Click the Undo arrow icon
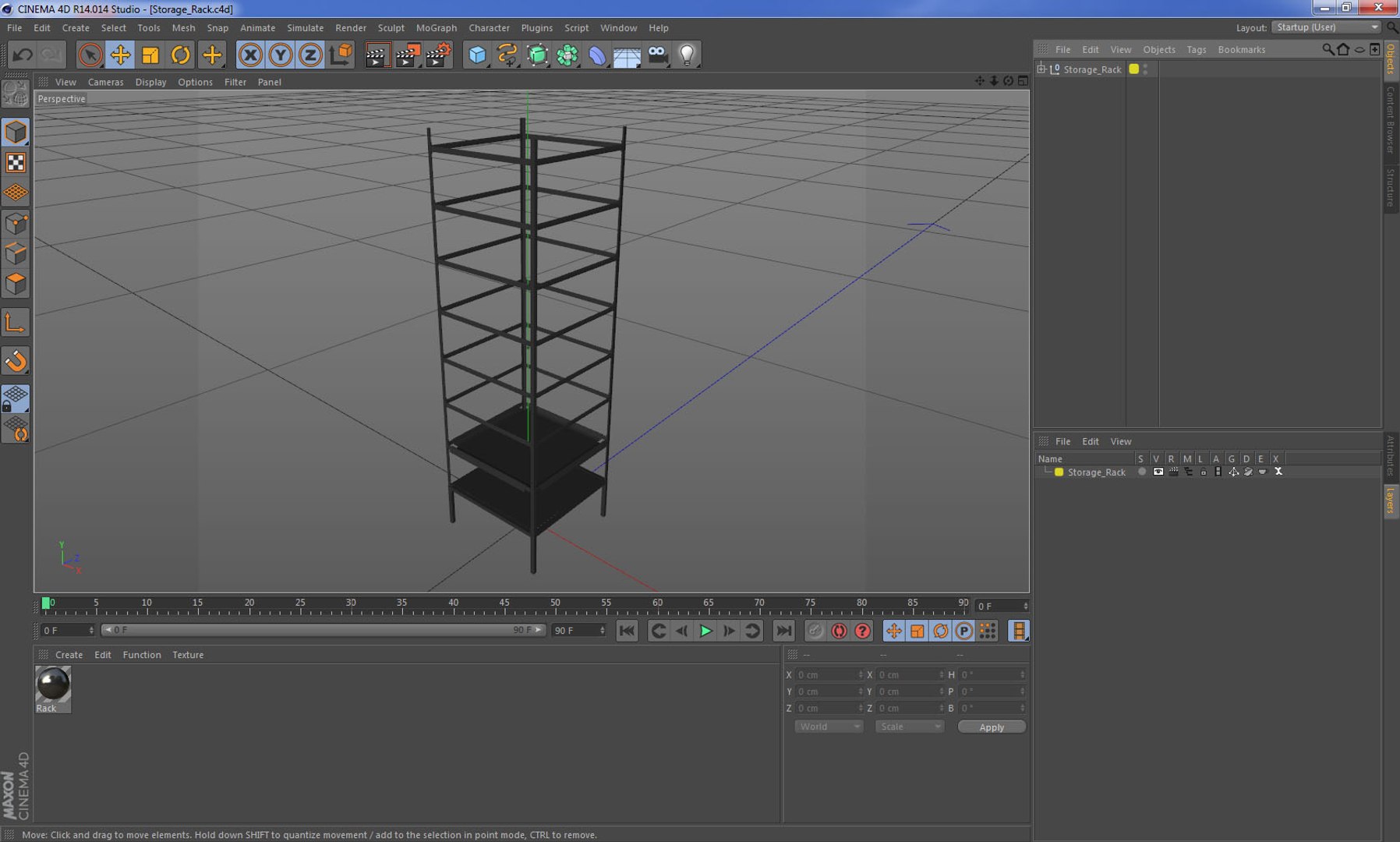Screen dimensions: 1400x842 click(23, 55)
